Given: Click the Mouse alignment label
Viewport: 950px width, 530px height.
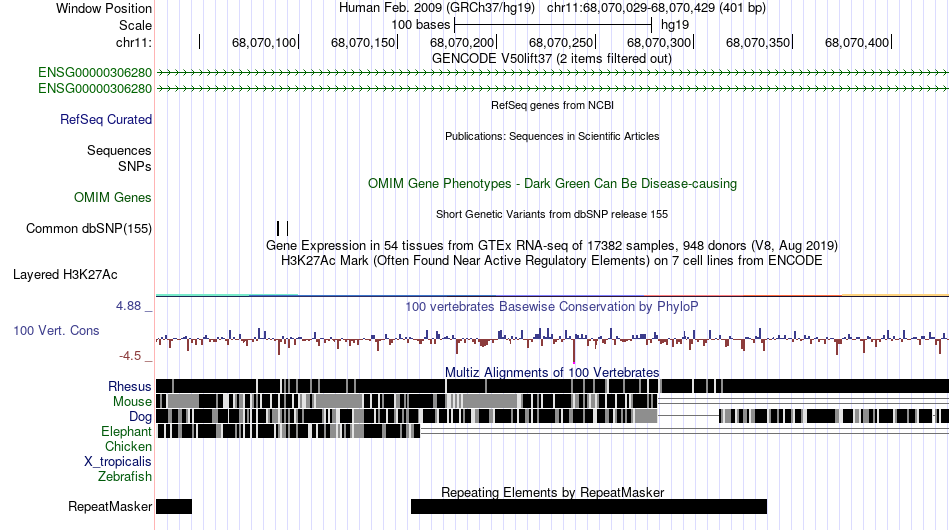Looking at the screenshot, I should [x=132, y=402].
